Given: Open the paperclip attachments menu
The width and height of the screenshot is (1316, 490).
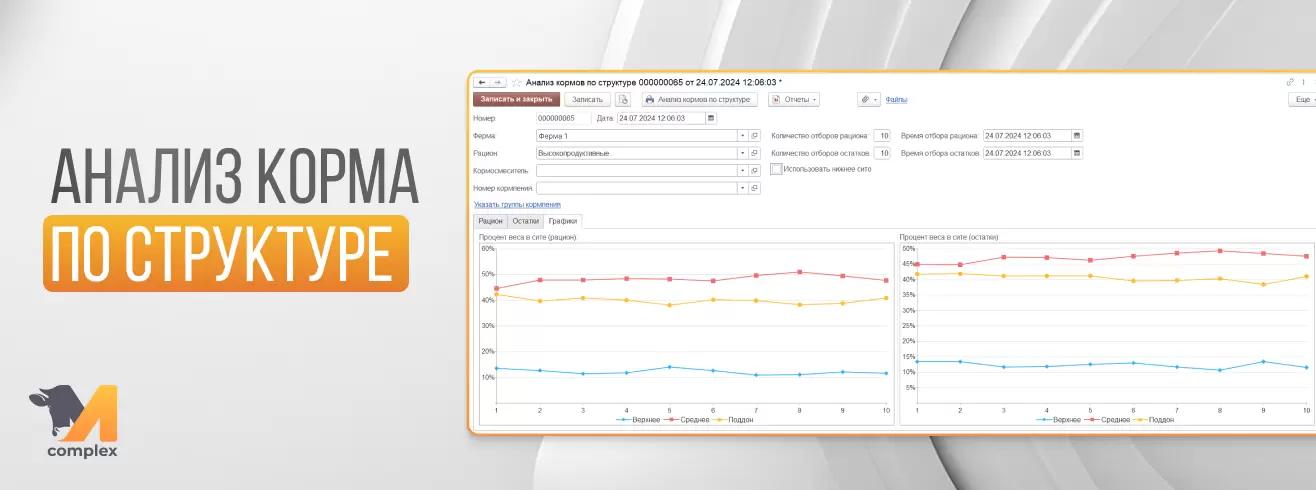Looking at the screenshot, I should [x=868, y=100].
